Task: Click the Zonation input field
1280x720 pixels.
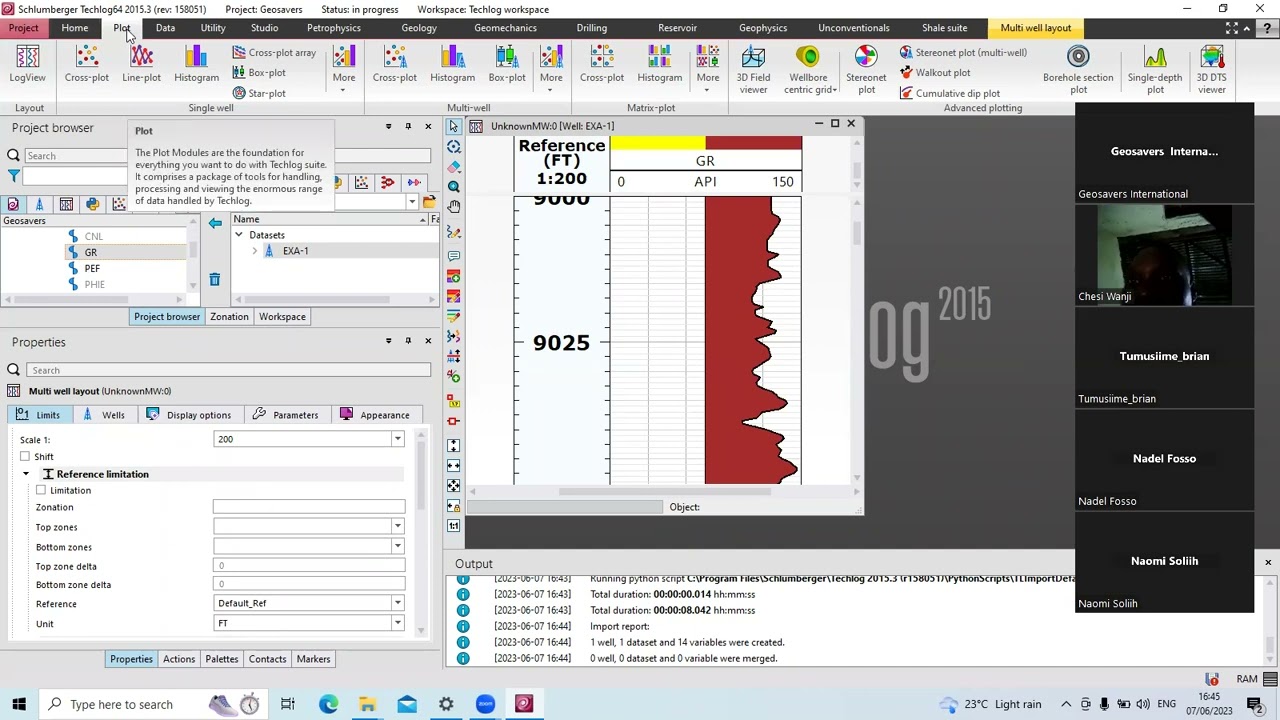Action: click(x=309, y=507)
